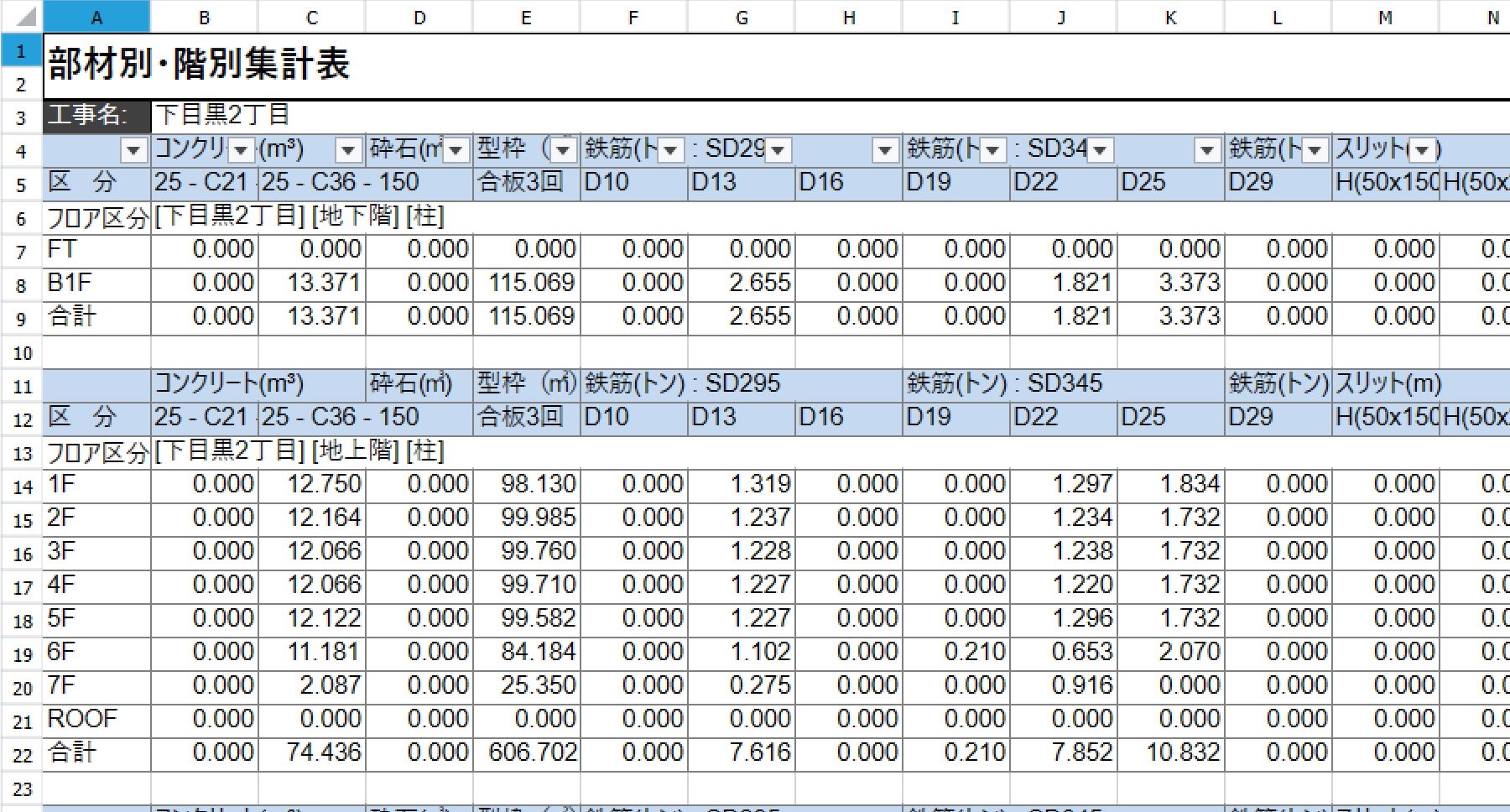The width and height of the screenshot is (1510, 812).
Task: Click the 工事名: label cell
Action: click(x=96, y=116)
